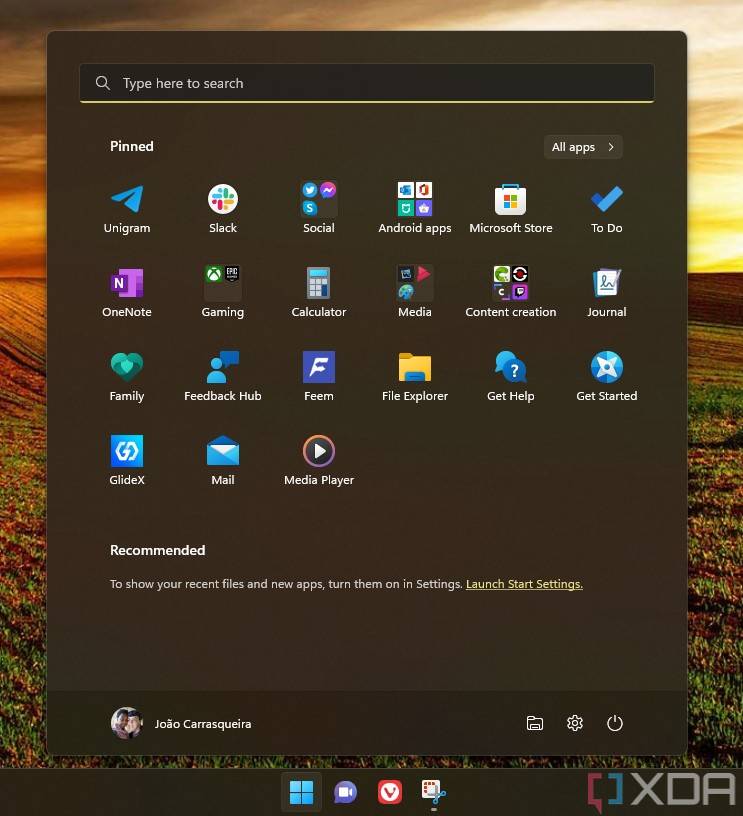This screenshot has height=816, width=743.
Task: Open the To Do app
Action: tap(607, 209)
